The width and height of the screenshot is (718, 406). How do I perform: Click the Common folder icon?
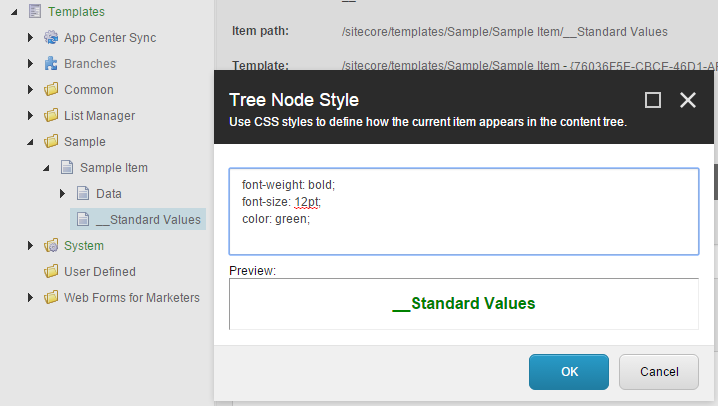(51, 90)
